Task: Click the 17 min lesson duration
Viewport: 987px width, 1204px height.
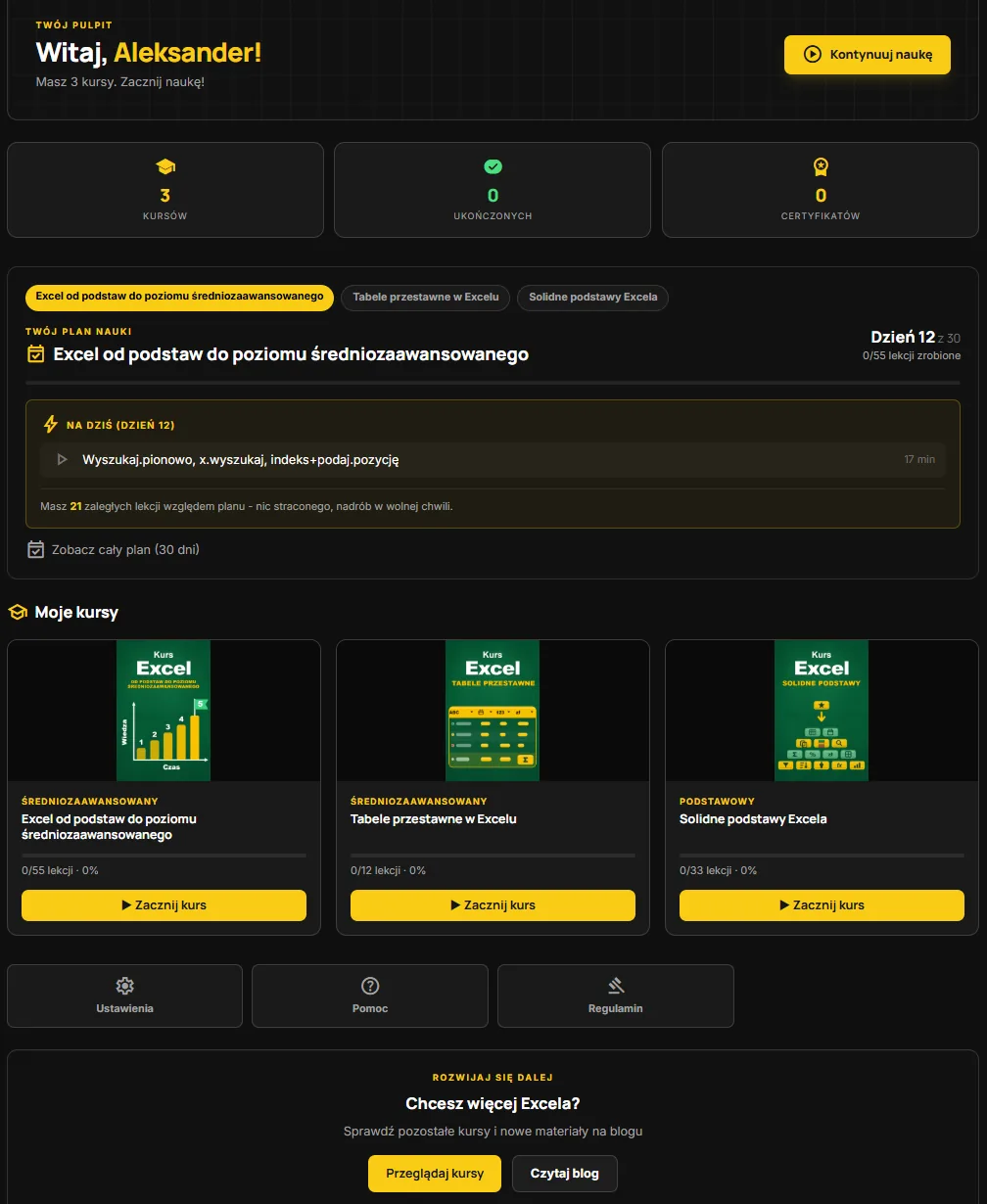Action: pyautogui.click(x=919, y=459)
